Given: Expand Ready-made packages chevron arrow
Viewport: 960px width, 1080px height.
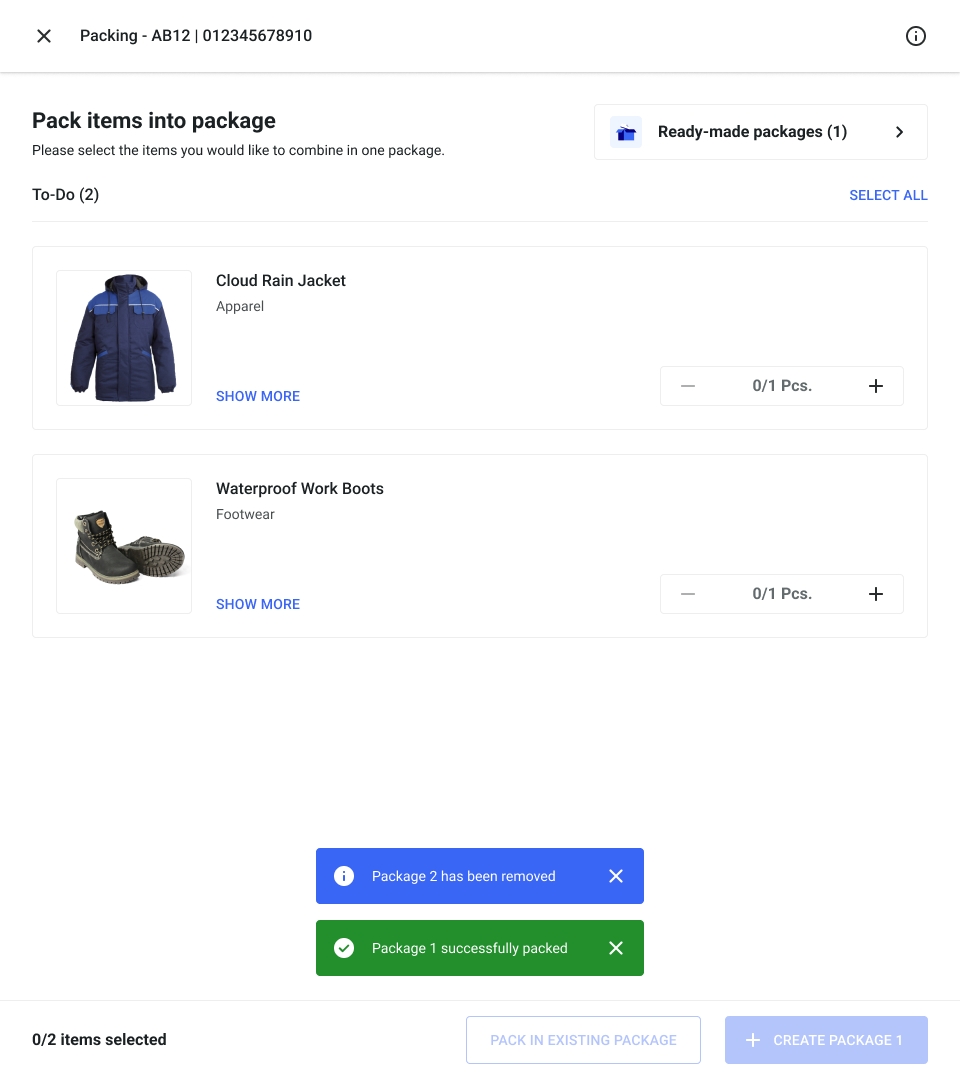Looking at the screenshot, I should pos(899,132).
